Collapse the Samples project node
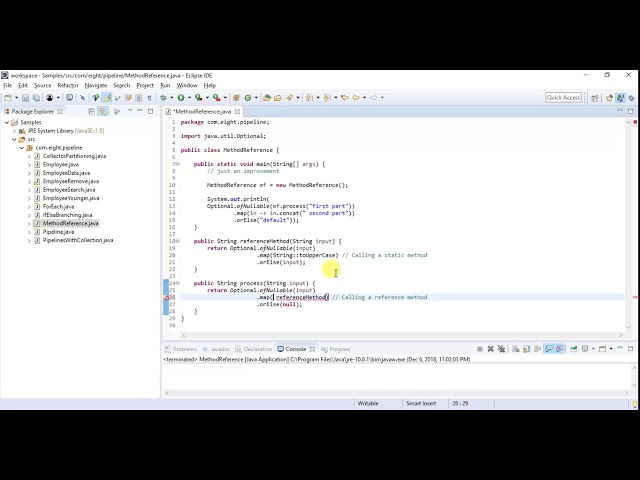 click(7, 122)
